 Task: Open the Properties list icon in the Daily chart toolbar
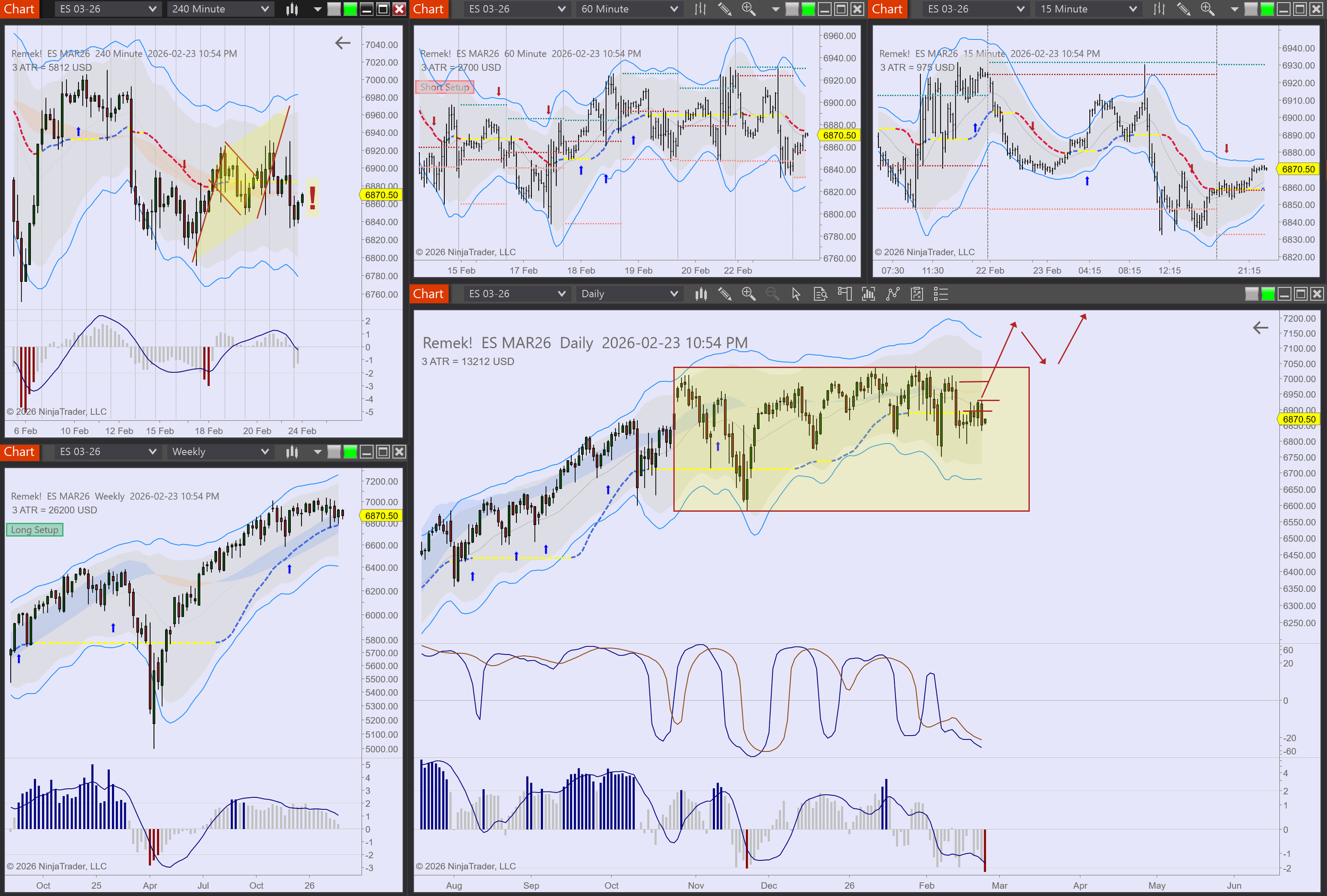pos(941,294)
